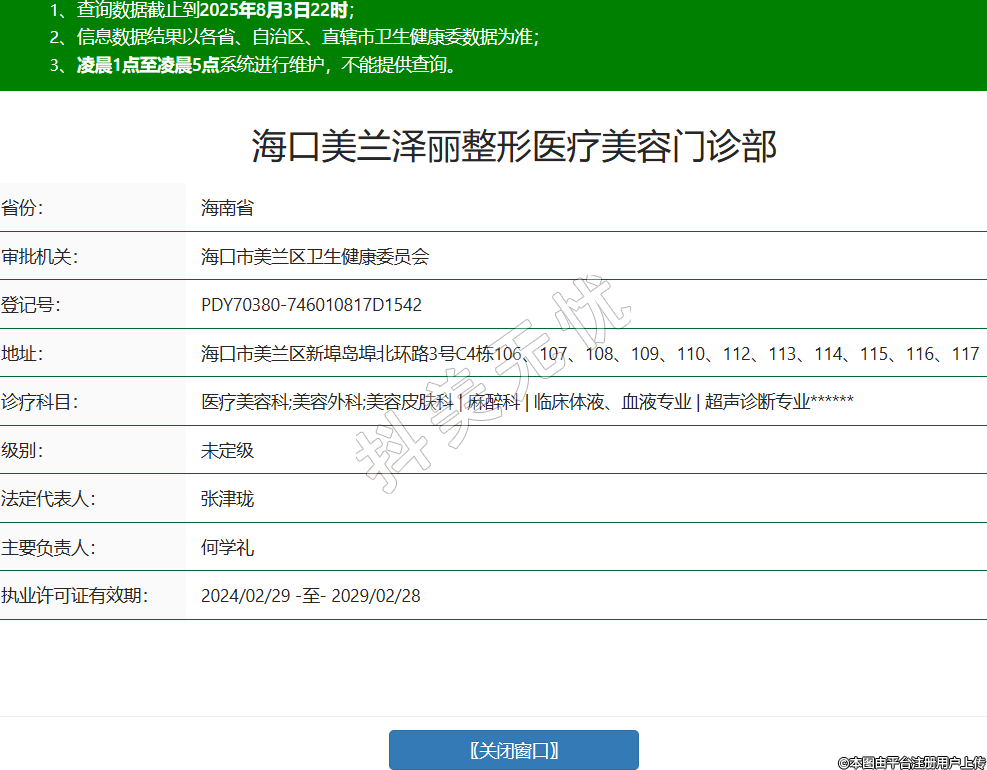This screenshot has height=770, width=987.
Task: Select the 医疗美容科 departments list text
Action: 527,402
